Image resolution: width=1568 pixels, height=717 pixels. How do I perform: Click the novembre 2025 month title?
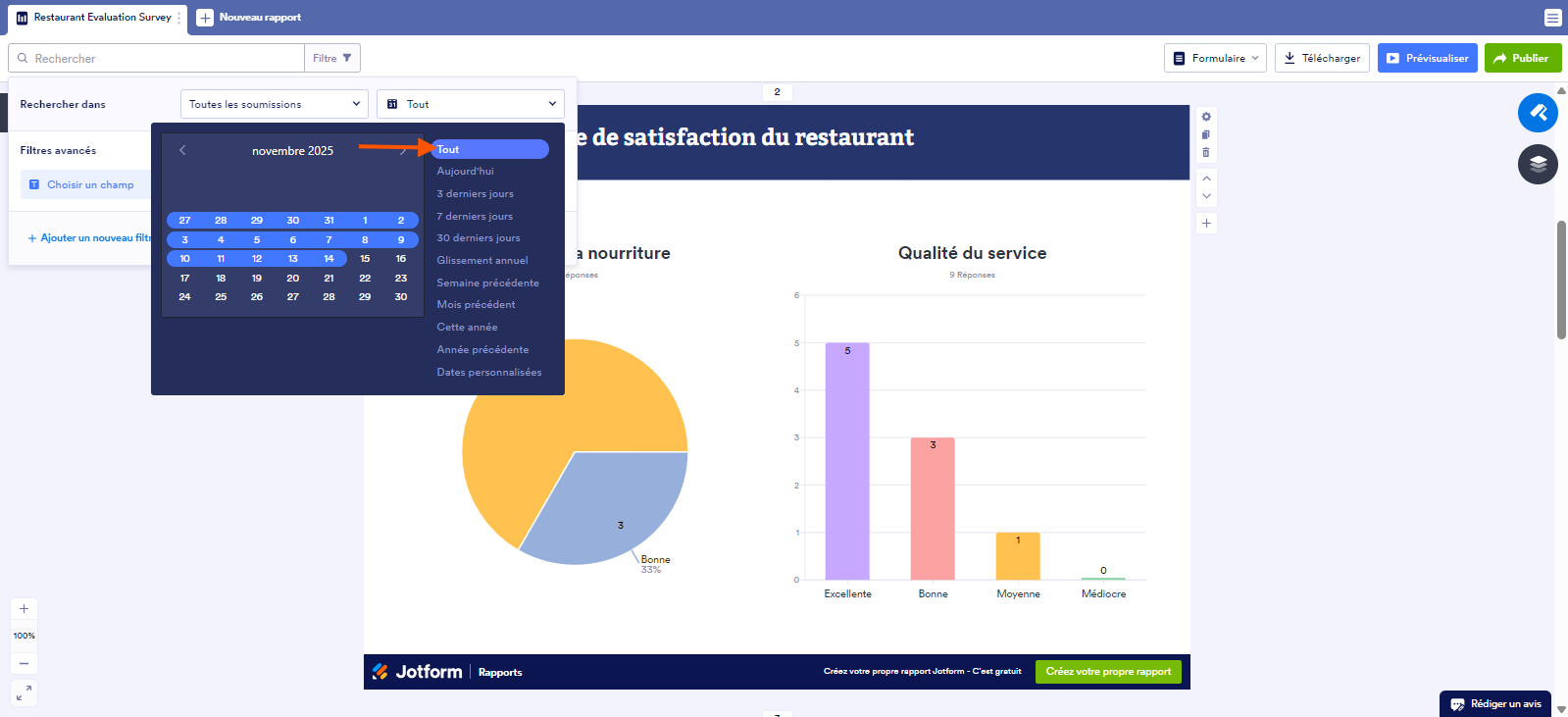point(292,150)
